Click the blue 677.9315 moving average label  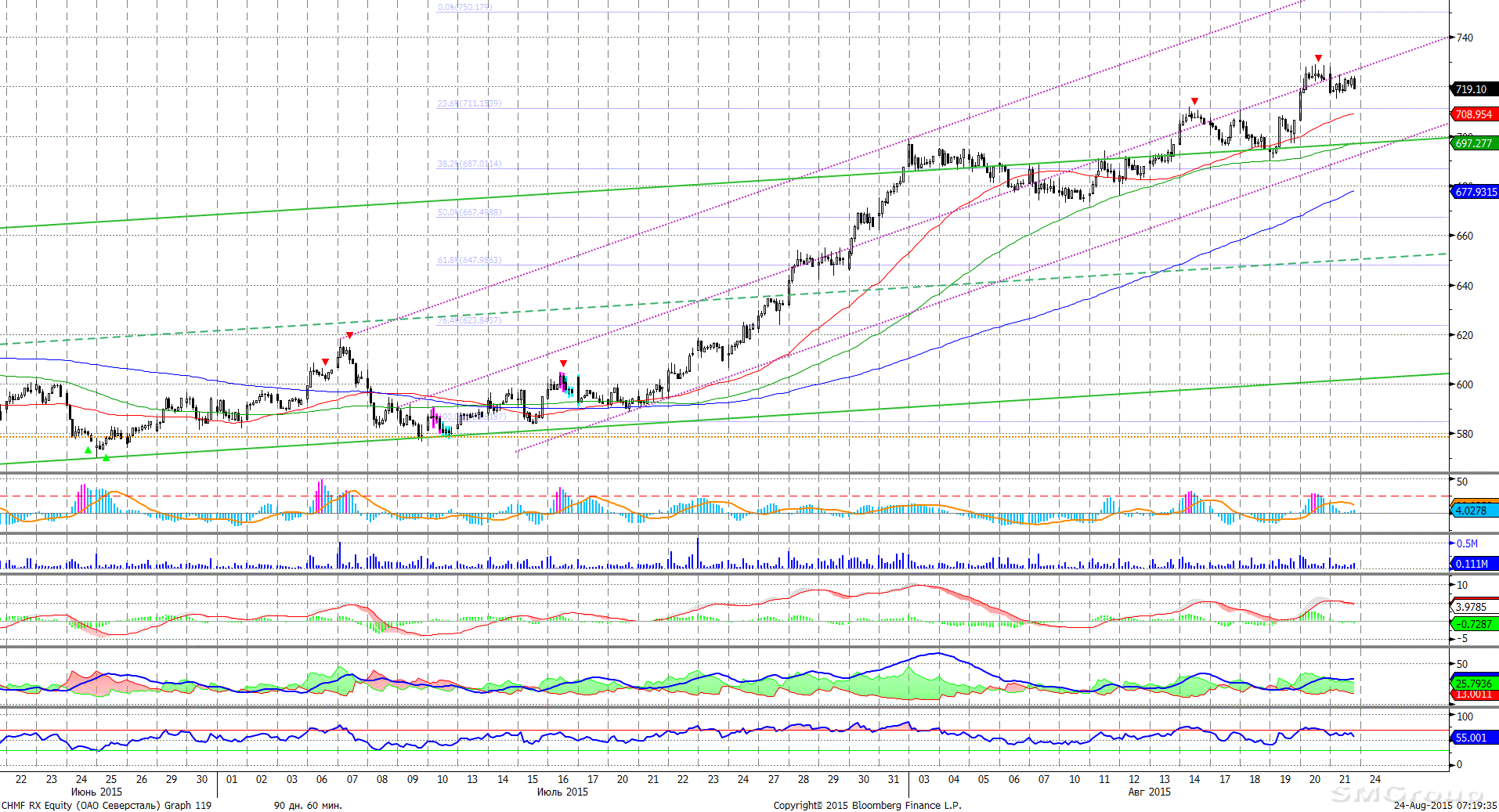point(1474,192)
